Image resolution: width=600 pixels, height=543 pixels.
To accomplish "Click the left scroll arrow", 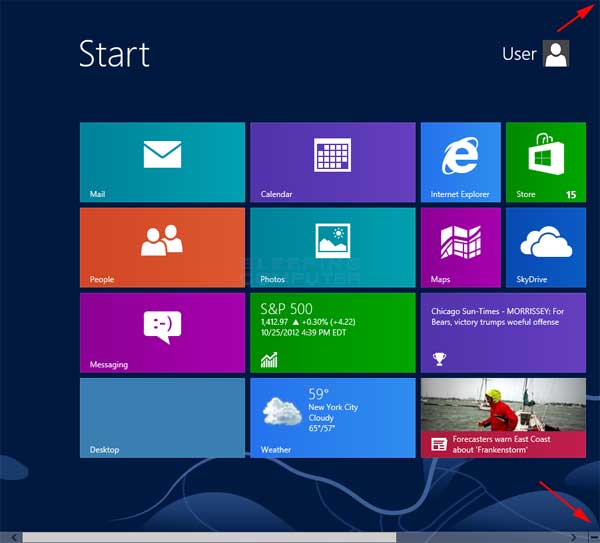I will click(x=14, y=537).
